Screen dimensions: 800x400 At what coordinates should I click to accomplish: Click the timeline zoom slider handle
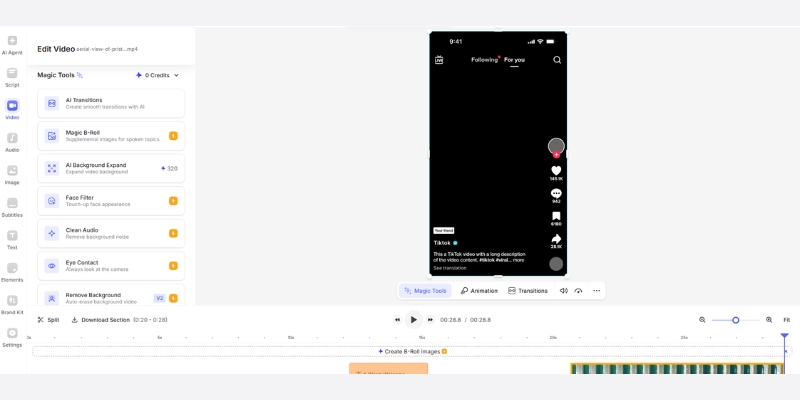736,320
